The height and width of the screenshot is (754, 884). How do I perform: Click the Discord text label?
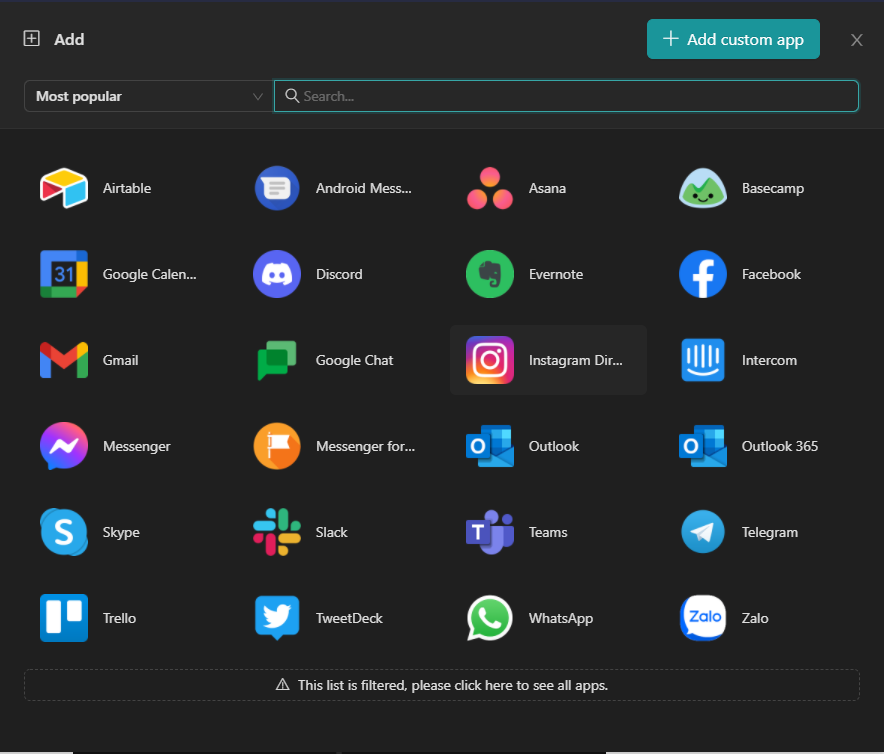tap(339, 274)
